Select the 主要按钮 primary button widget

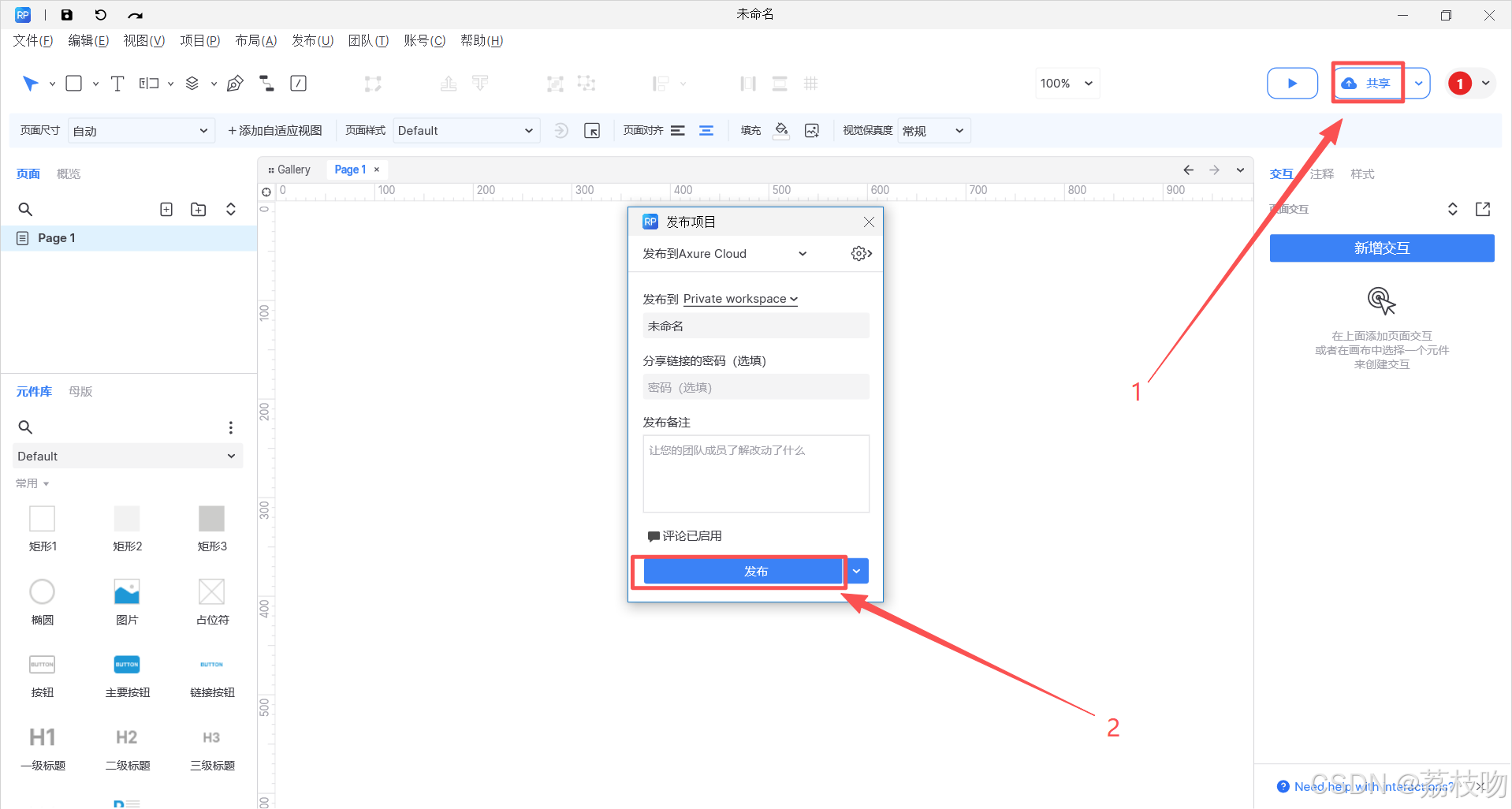(x=127, y=676)
